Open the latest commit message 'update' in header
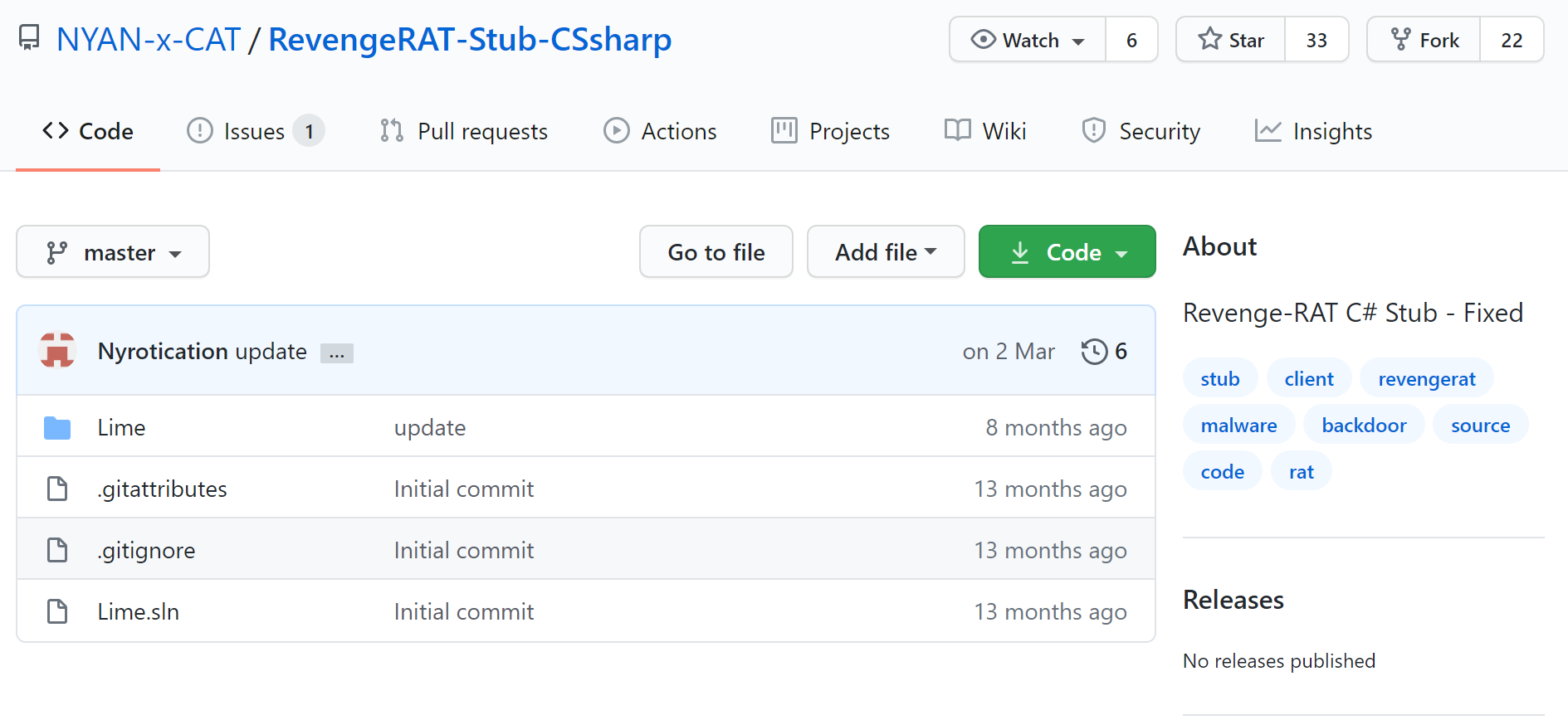 coord(271,352)
